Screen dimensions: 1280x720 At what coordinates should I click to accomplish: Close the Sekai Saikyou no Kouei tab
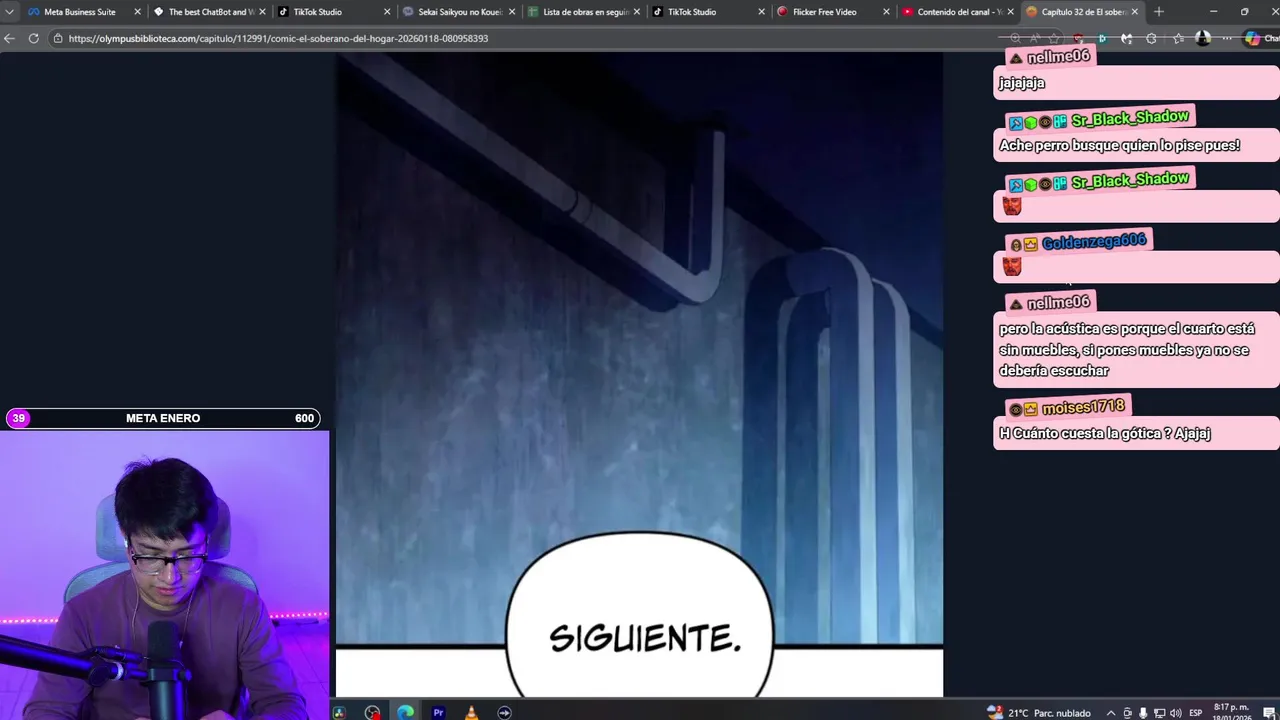512,12
